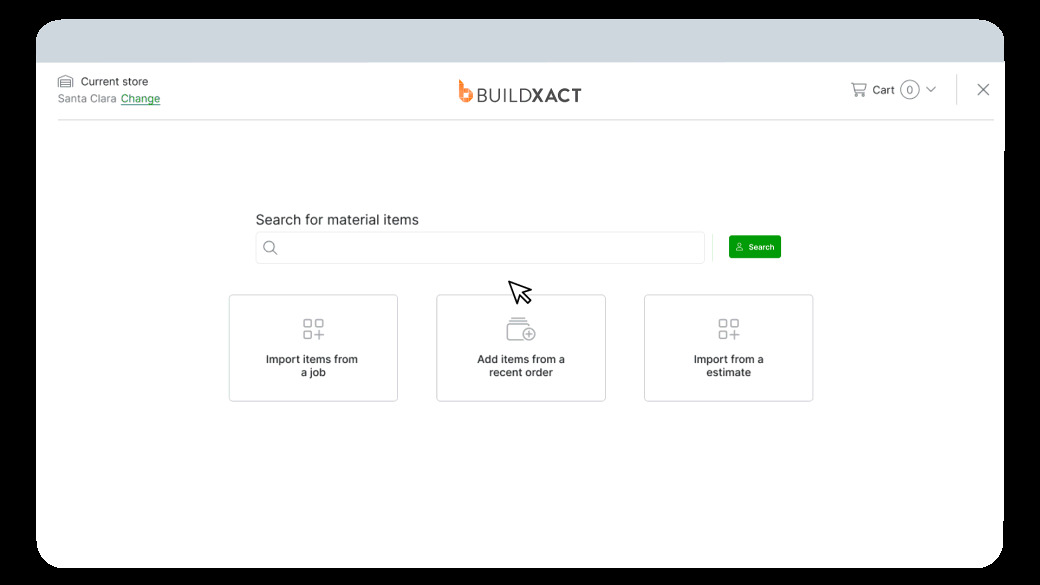Open the Import items from a job card

[x=313, y=348]
